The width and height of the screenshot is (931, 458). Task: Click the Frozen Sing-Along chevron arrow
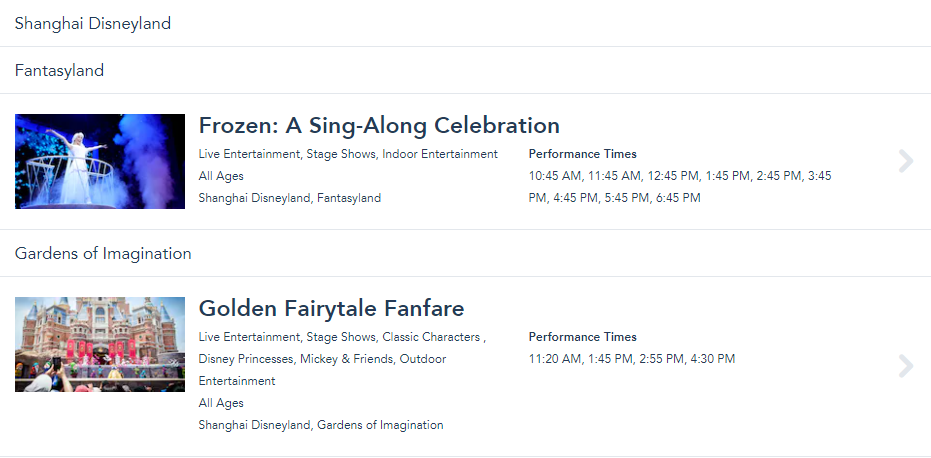point(906,161)
